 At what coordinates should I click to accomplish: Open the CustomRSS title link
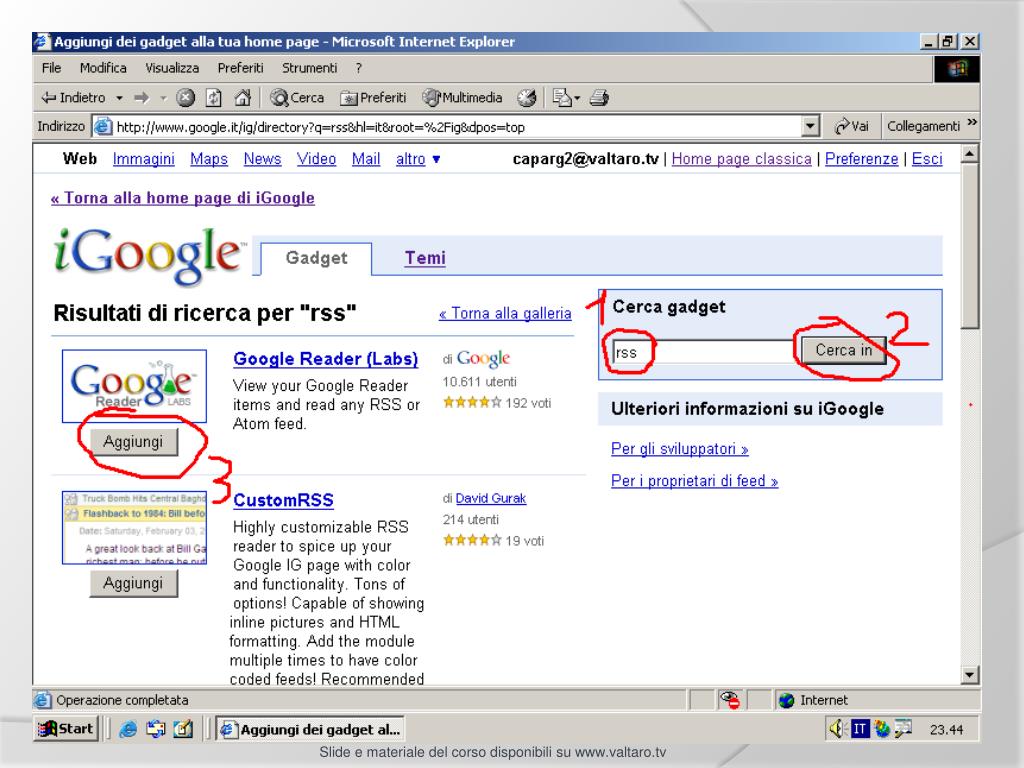283,500
